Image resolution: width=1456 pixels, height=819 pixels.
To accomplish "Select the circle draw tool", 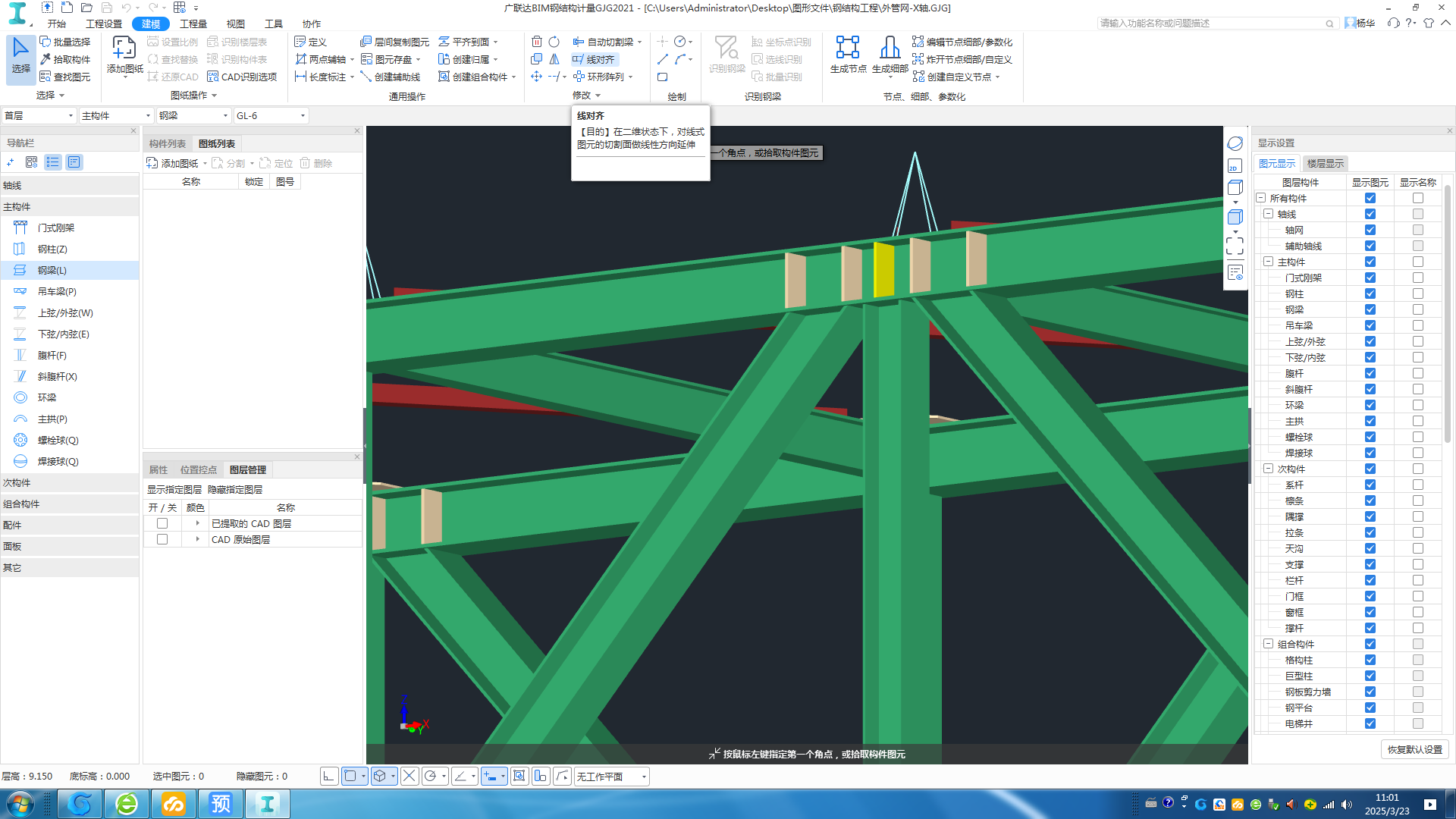I will 680,42.
